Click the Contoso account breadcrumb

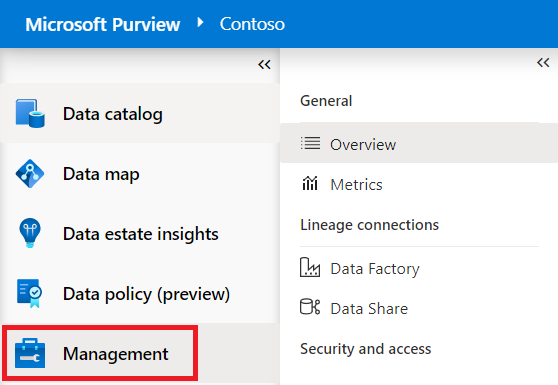coord(252,24)
